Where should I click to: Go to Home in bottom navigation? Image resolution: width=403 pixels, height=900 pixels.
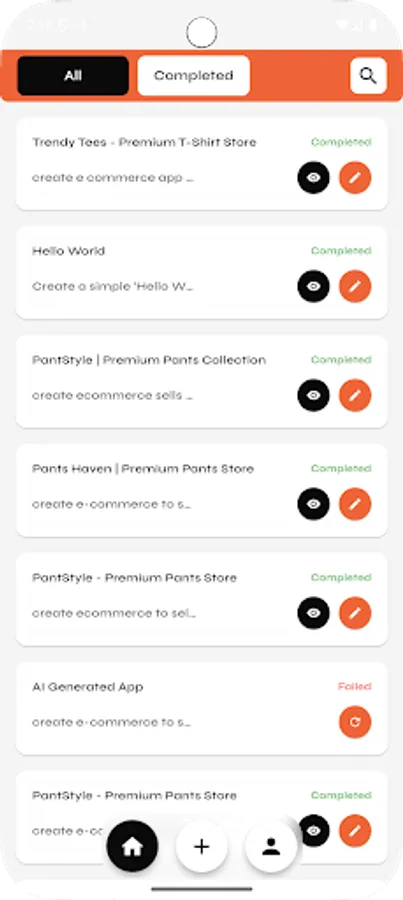point(132,847)
